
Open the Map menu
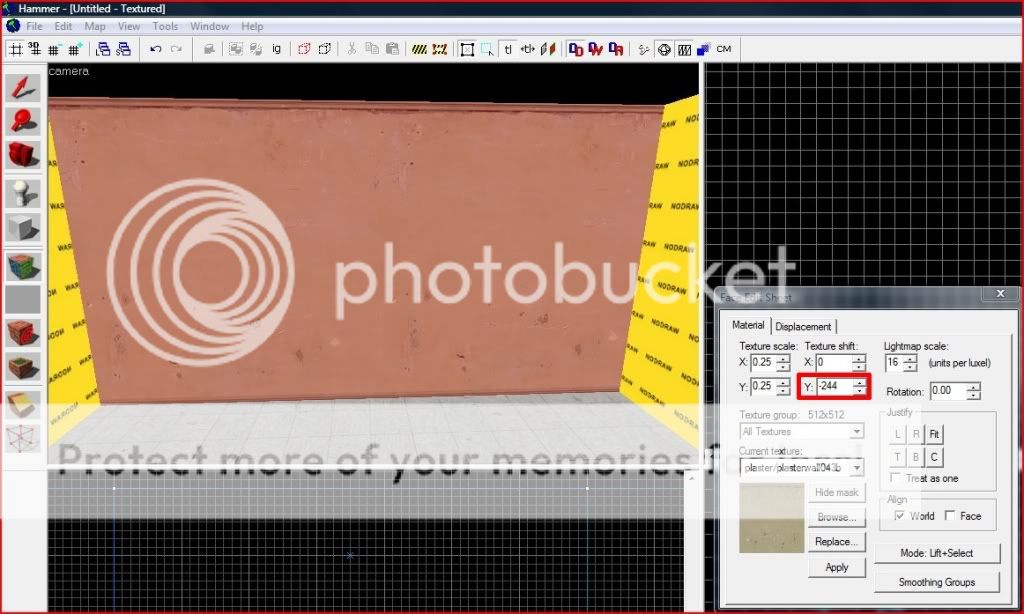95,26
